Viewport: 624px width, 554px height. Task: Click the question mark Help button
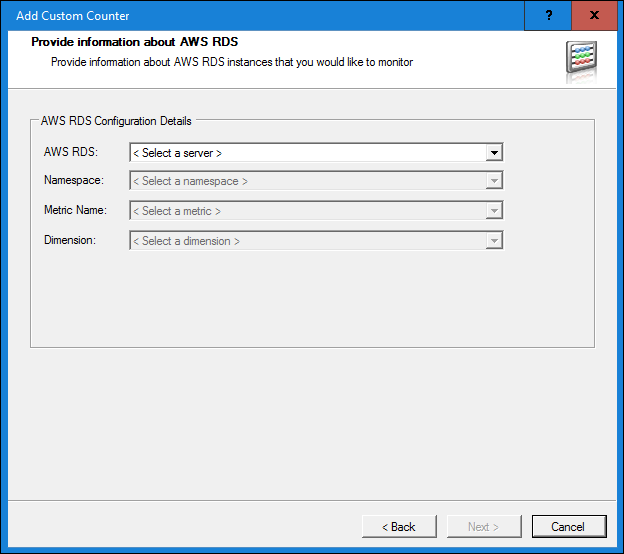pos(549,16)
